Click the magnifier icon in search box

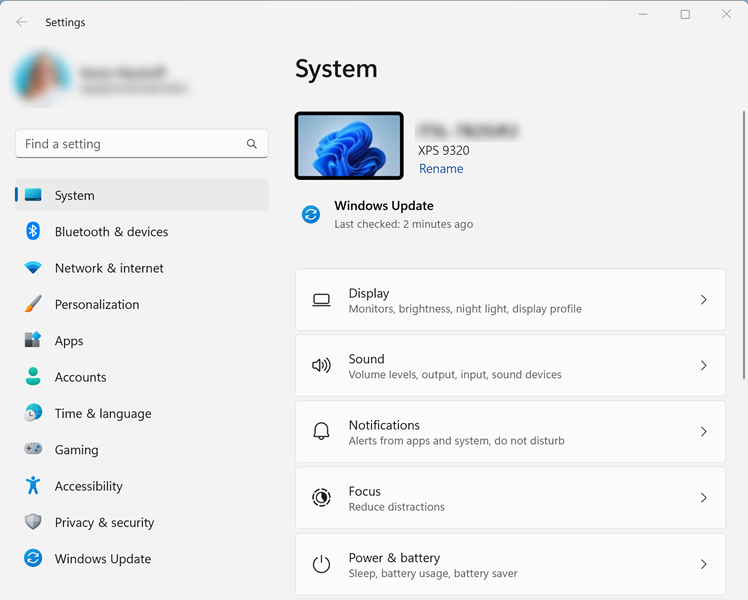(x=252, y=144)
